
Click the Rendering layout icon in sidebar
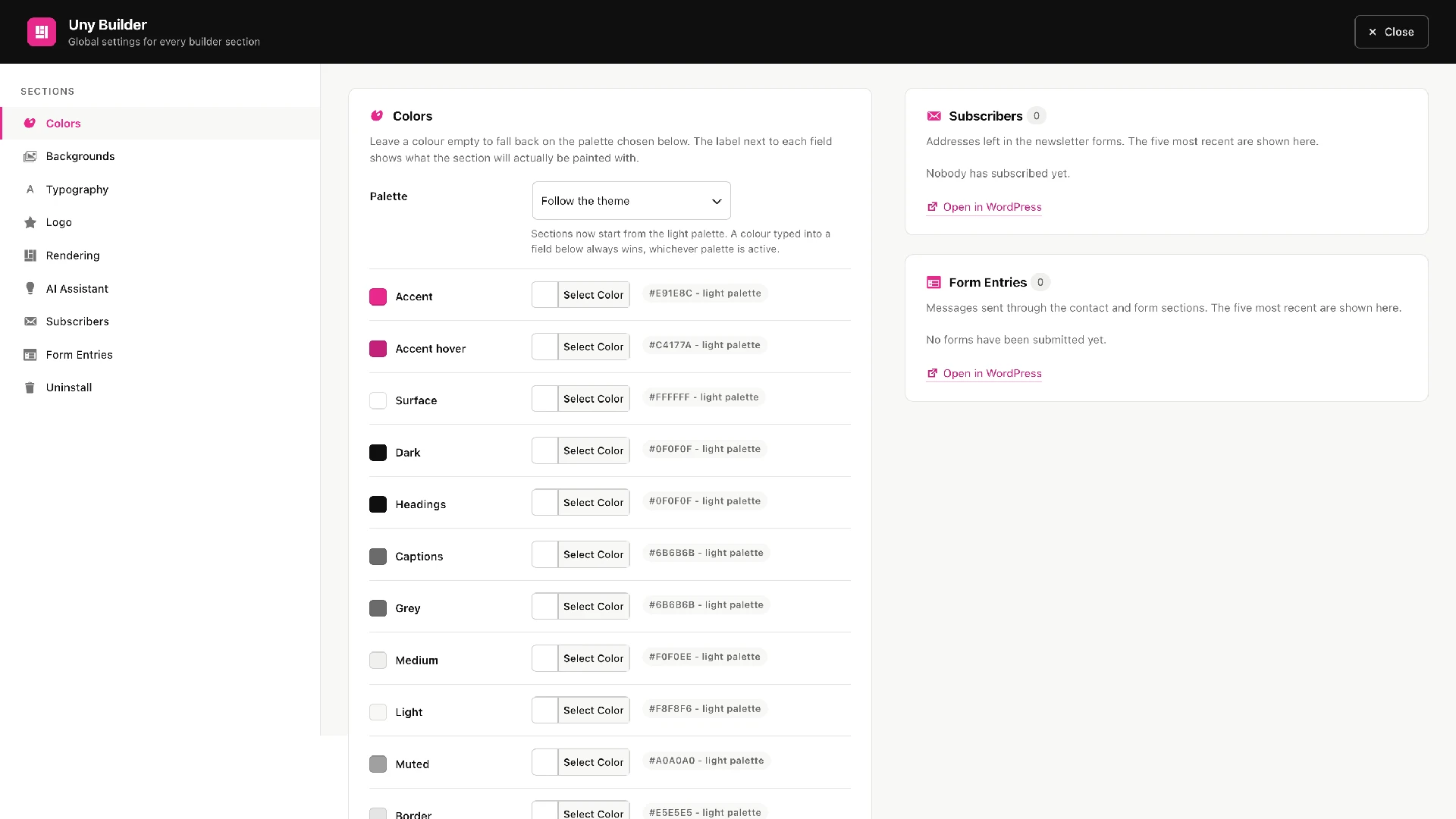click(30, 256)
